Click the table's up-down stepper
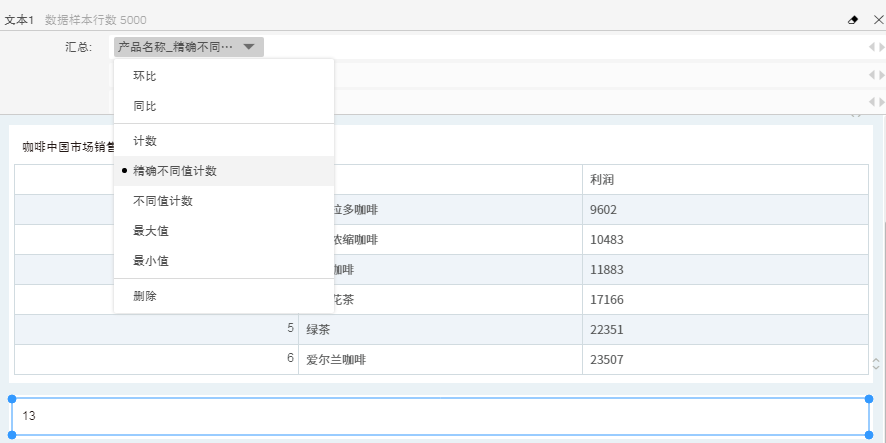886x443 pixels. tap(876, 364)
